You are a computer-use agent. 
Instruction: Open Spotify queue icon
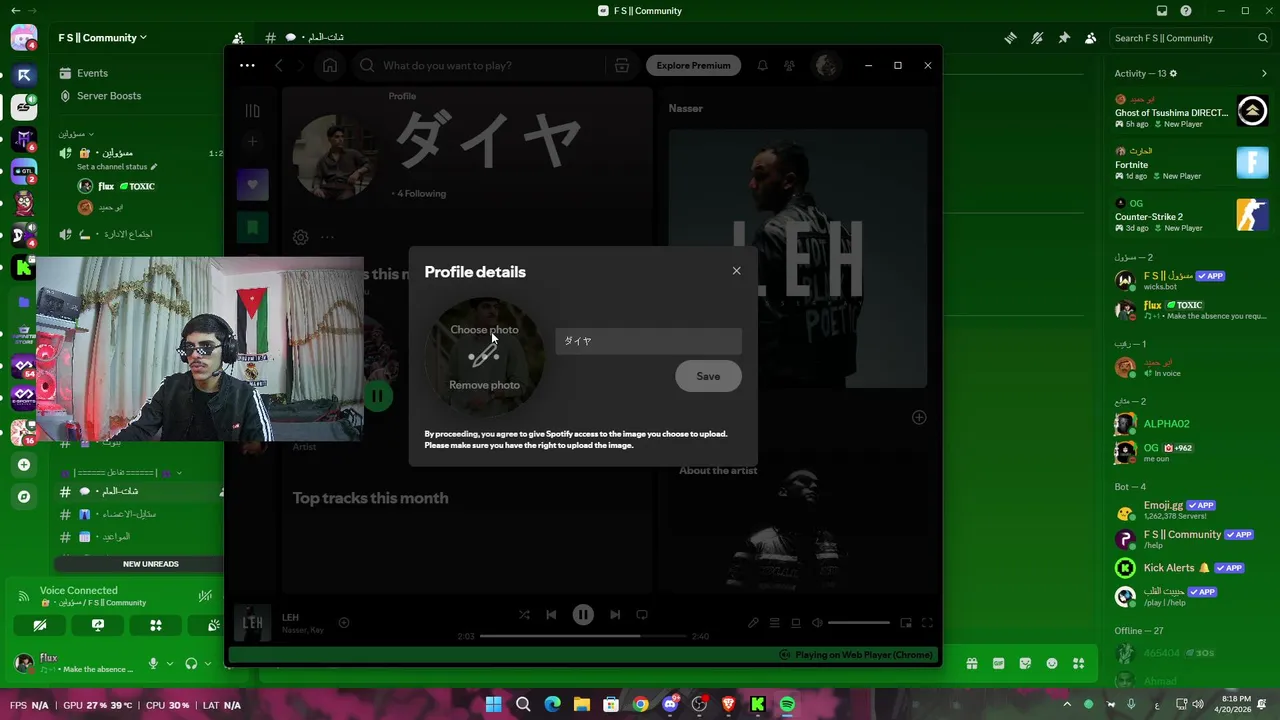[x=774, y=623]
